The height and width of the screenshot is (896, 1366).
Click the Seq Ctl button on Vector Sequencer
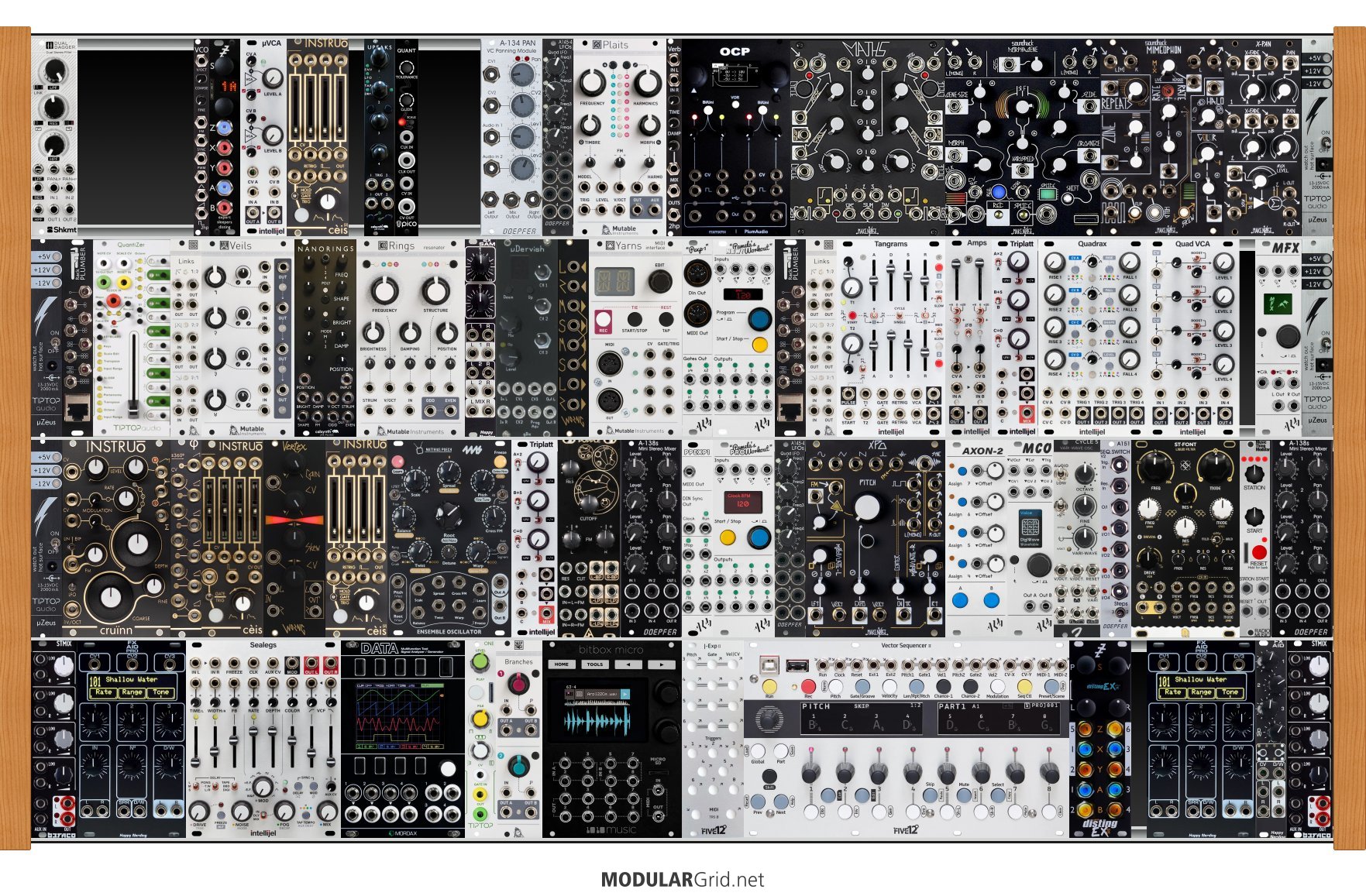(1024, 686)
